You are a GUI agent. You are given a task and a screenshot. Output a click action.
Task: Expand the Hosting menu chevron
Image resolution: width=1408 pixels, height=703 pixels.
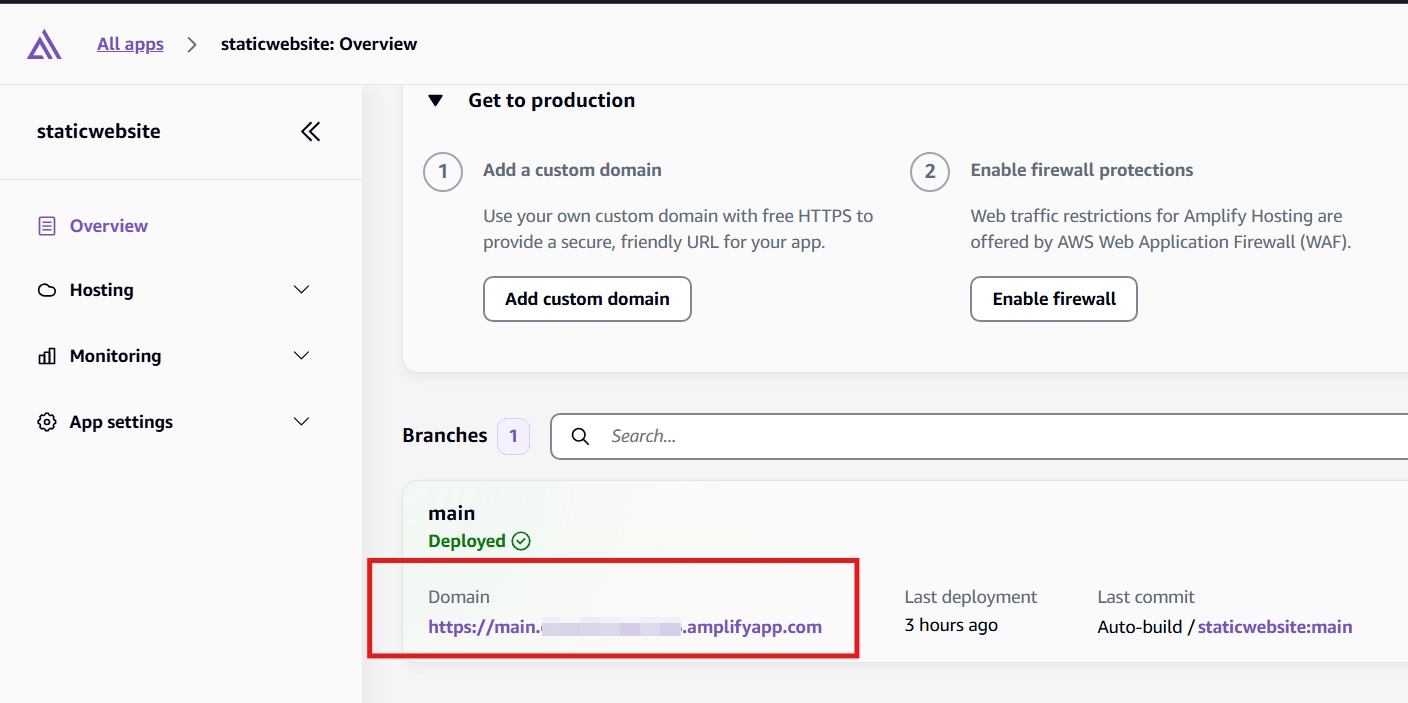coord(301,290)
